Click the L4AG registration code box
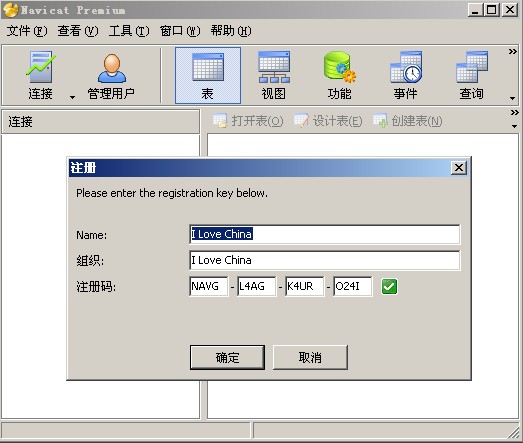The width and height of the screenshot is (523, 443). 256,286
